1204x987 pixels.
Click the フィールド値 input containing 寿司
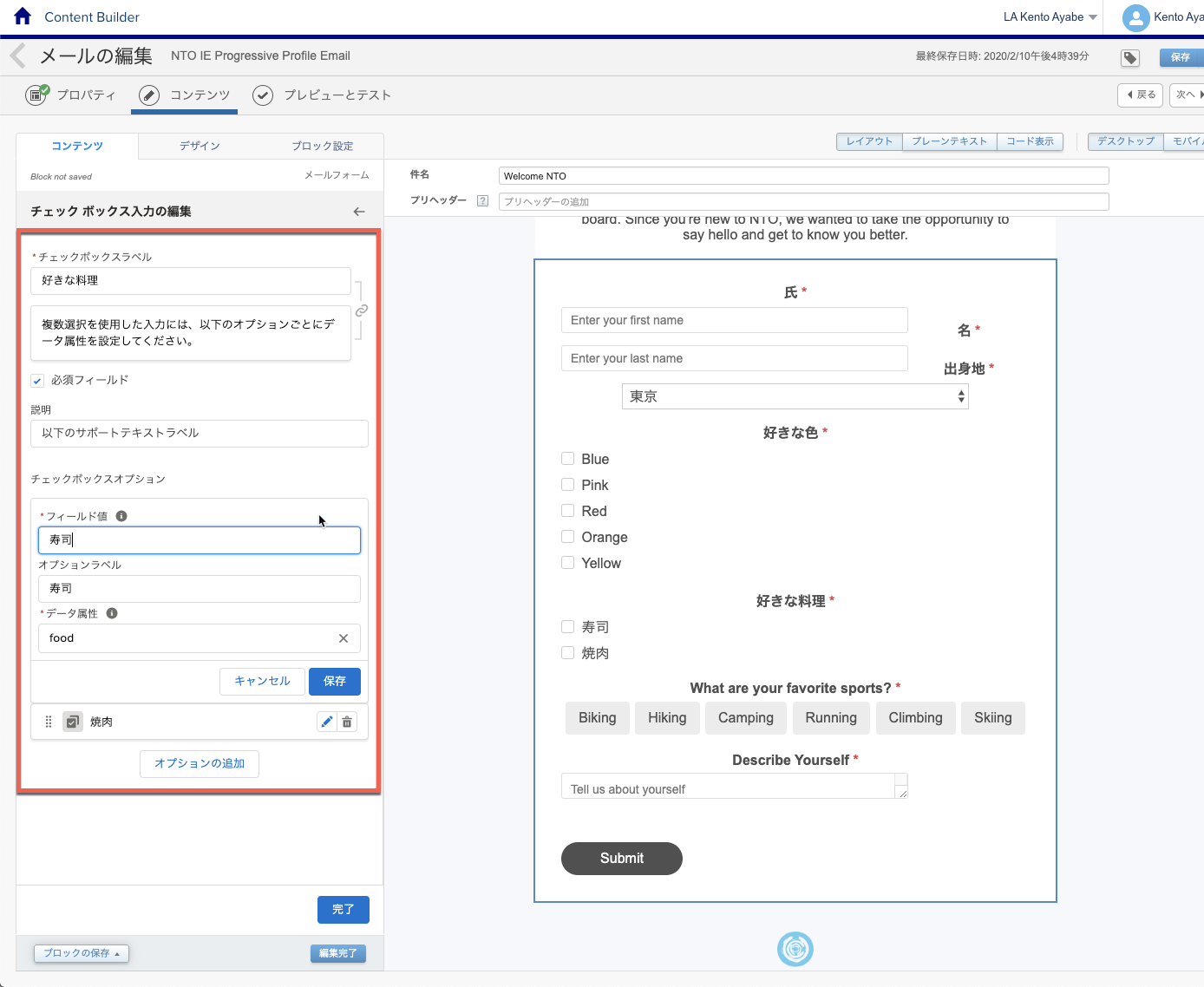pyautogui.click(x=200, y=540)
